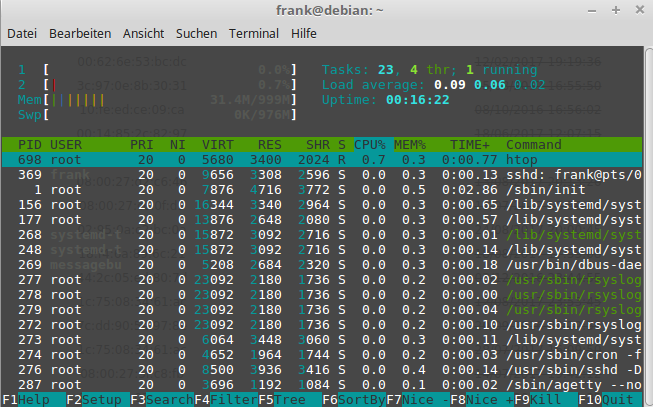Viewport: 653px width, 407px height.
Task: Select rsyslog process row PID 272
Action: click(x=322, y=325)
